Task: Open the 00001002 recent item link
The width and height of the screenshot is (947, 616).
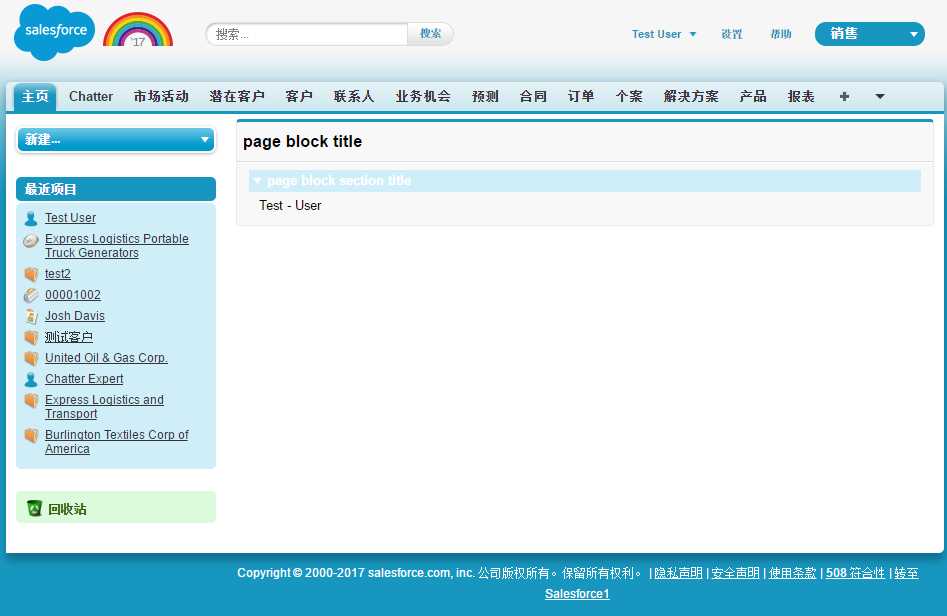Action: click(x=72, y=295)
